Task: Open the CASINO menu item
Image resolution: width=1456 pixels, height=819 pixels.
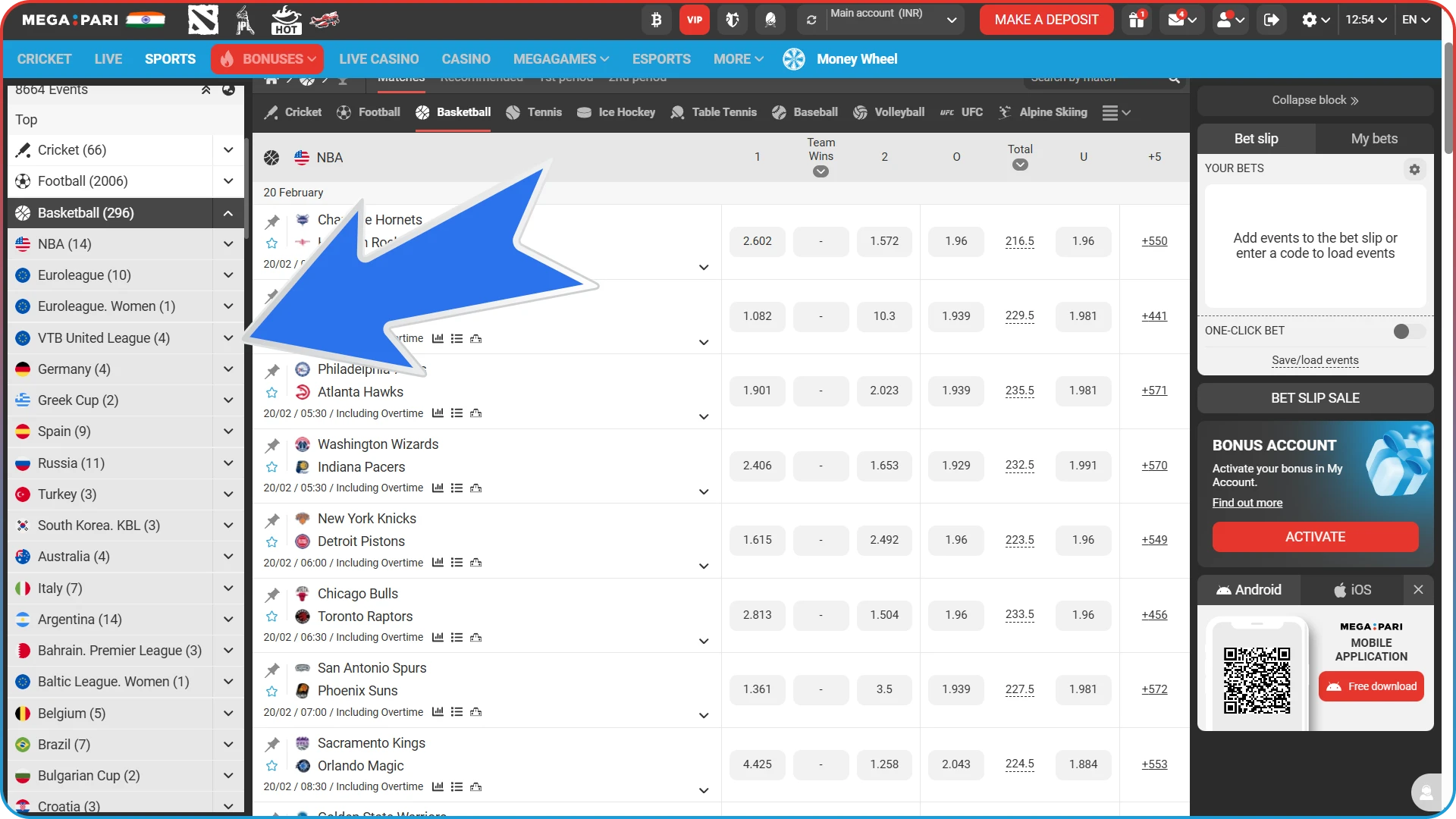Action: click(x=466, y=58)
